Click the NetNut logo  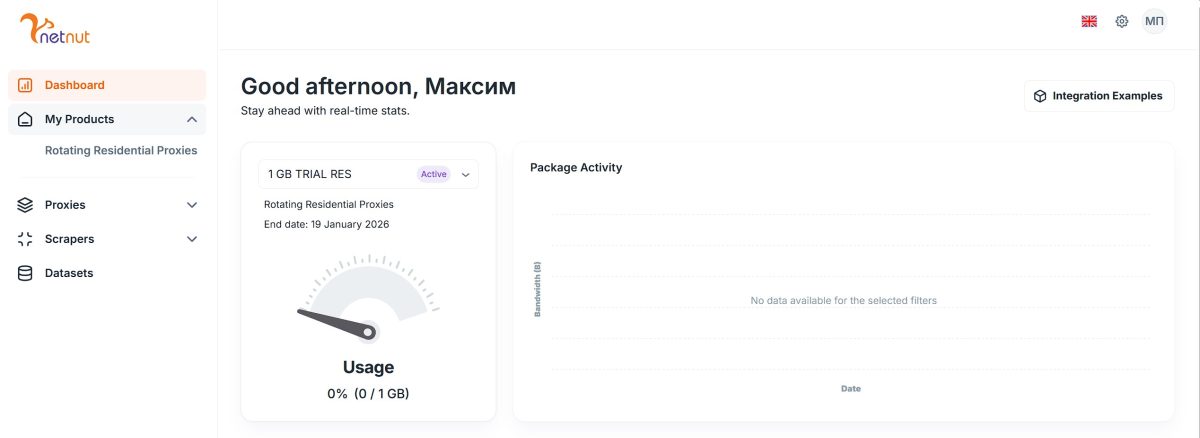coord(55,30)
